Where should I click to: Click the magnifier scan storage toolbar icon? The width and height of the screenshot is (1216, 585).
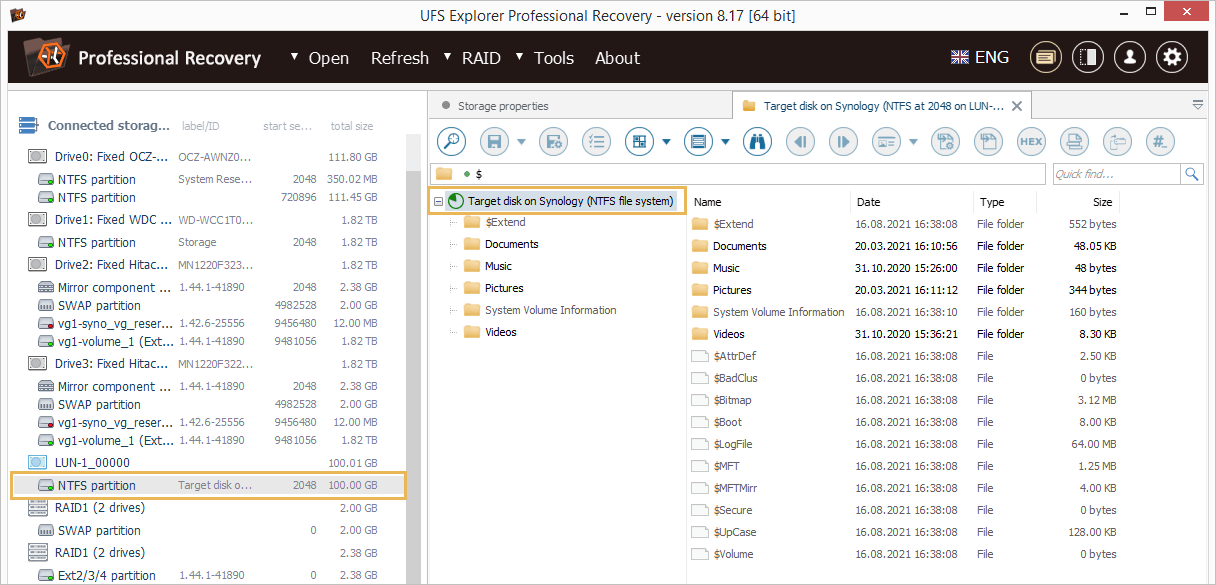point(452,142)
